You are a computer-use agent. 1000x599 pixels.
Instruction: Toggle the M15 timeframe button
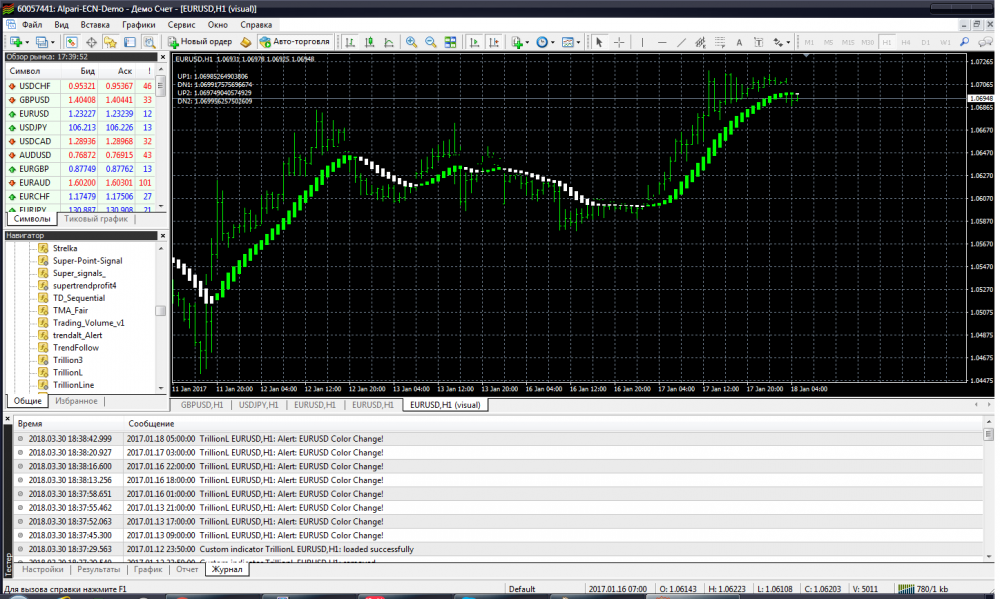point(848,42)
